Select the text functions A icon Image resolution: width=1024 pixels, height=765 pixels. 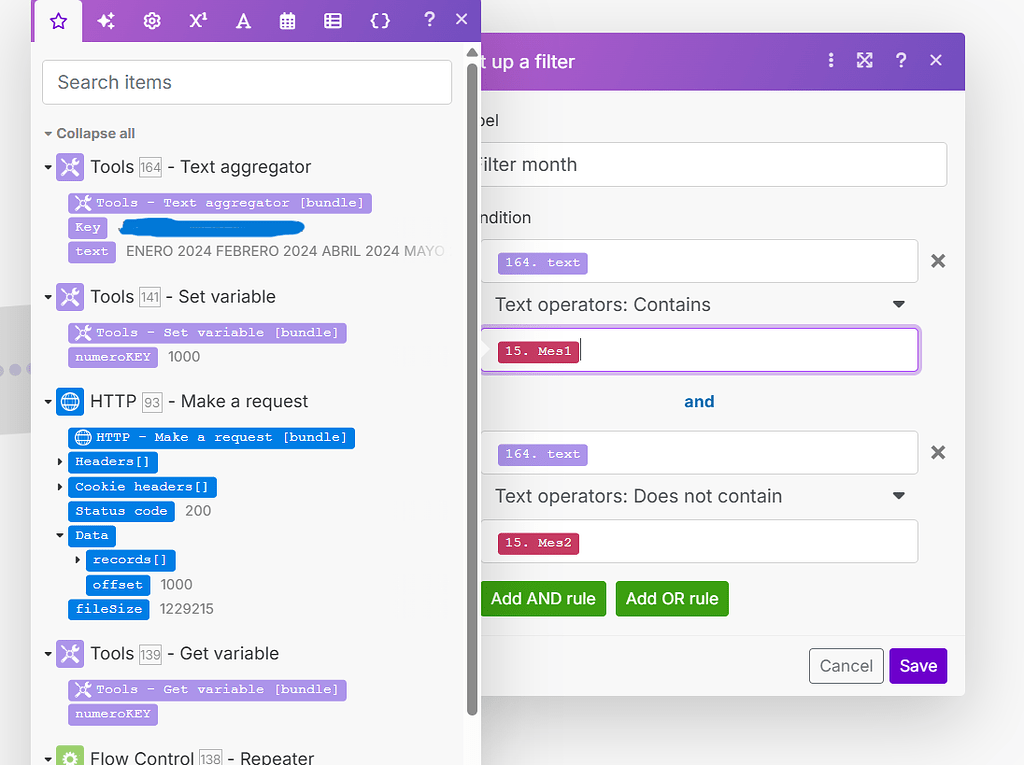point(242,20)
